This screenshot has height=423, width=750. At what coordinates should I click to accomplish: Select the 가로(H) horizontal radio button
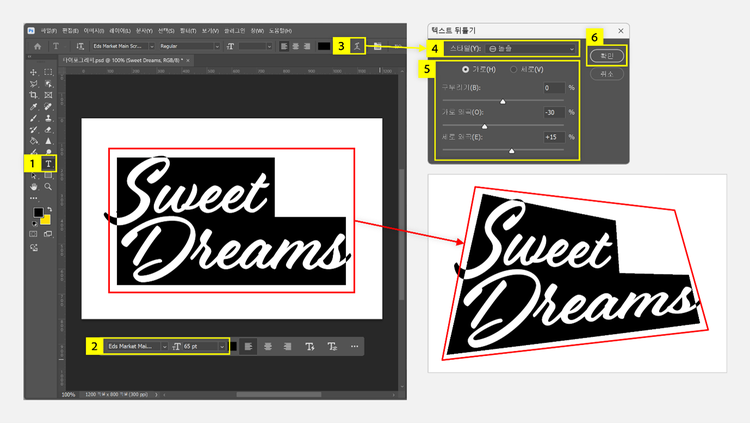click(465, 69)
